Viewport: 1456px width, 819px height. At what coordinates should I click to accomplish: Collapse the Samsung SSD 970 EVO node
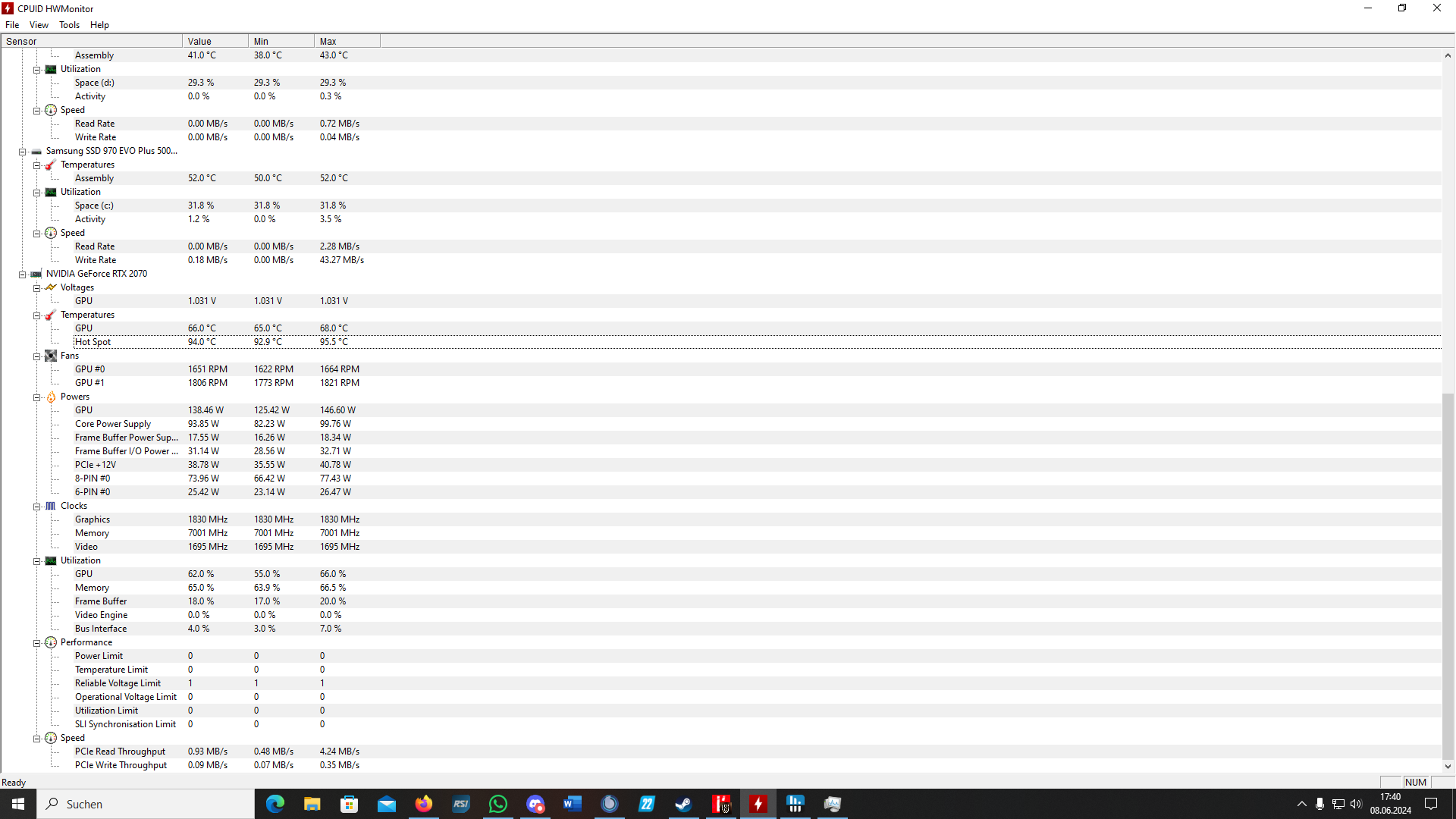click(x=23, y=152)
